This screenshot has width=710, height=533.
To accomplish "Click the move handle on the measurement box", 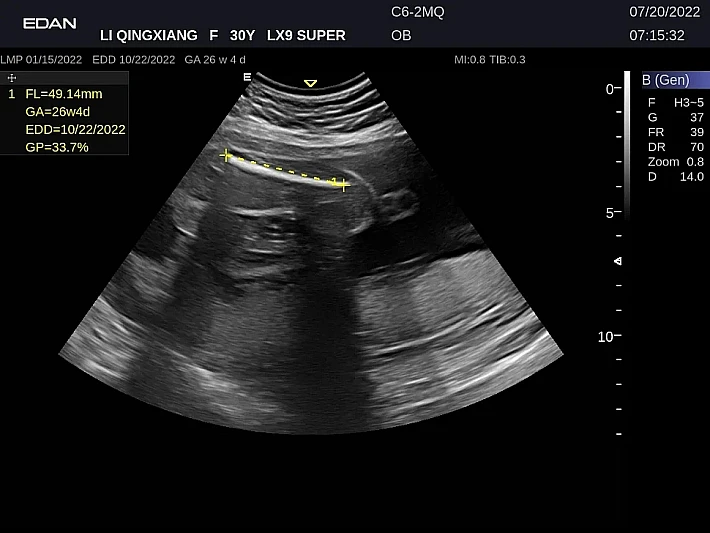I will (11, 76).
